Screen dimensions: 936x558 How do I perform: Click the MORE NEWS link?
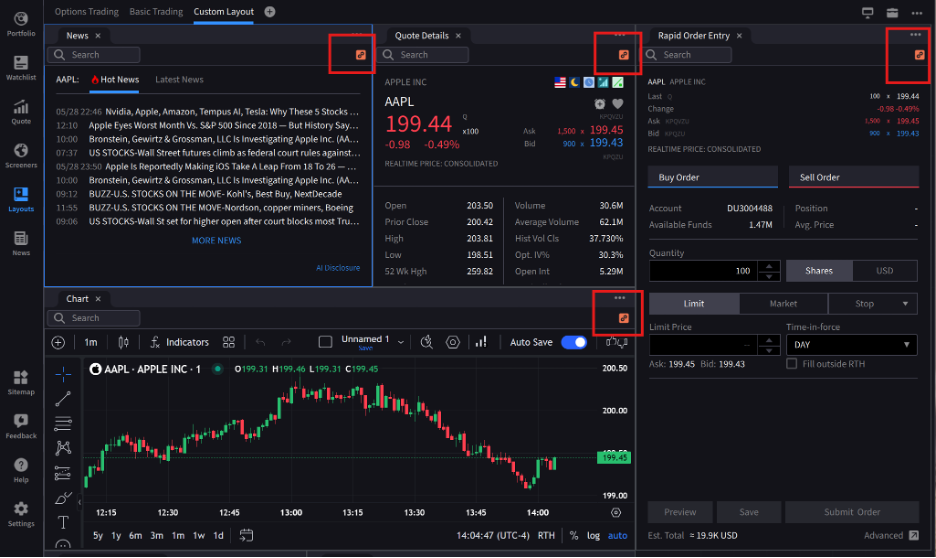(216, 240)
